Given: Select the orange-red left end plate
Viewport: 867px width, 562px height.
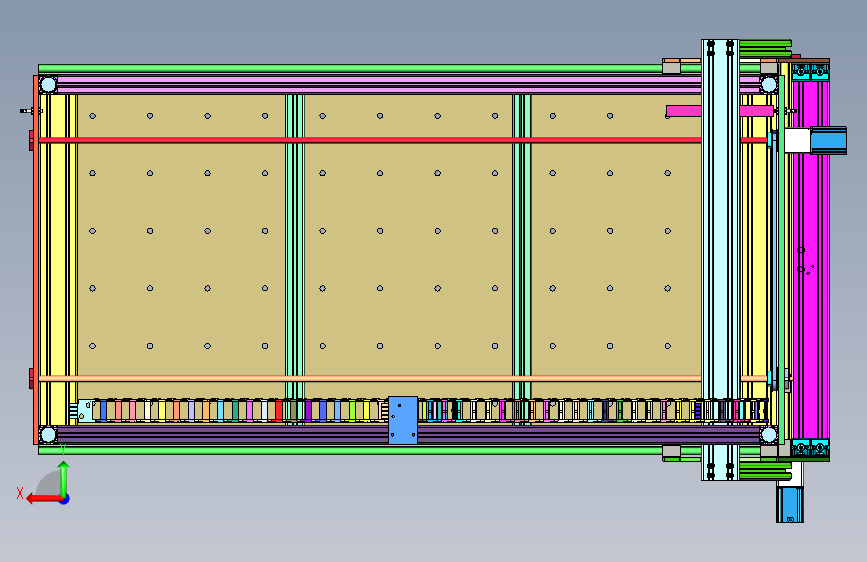Looking at the screenshot, I should pos(36,260).
